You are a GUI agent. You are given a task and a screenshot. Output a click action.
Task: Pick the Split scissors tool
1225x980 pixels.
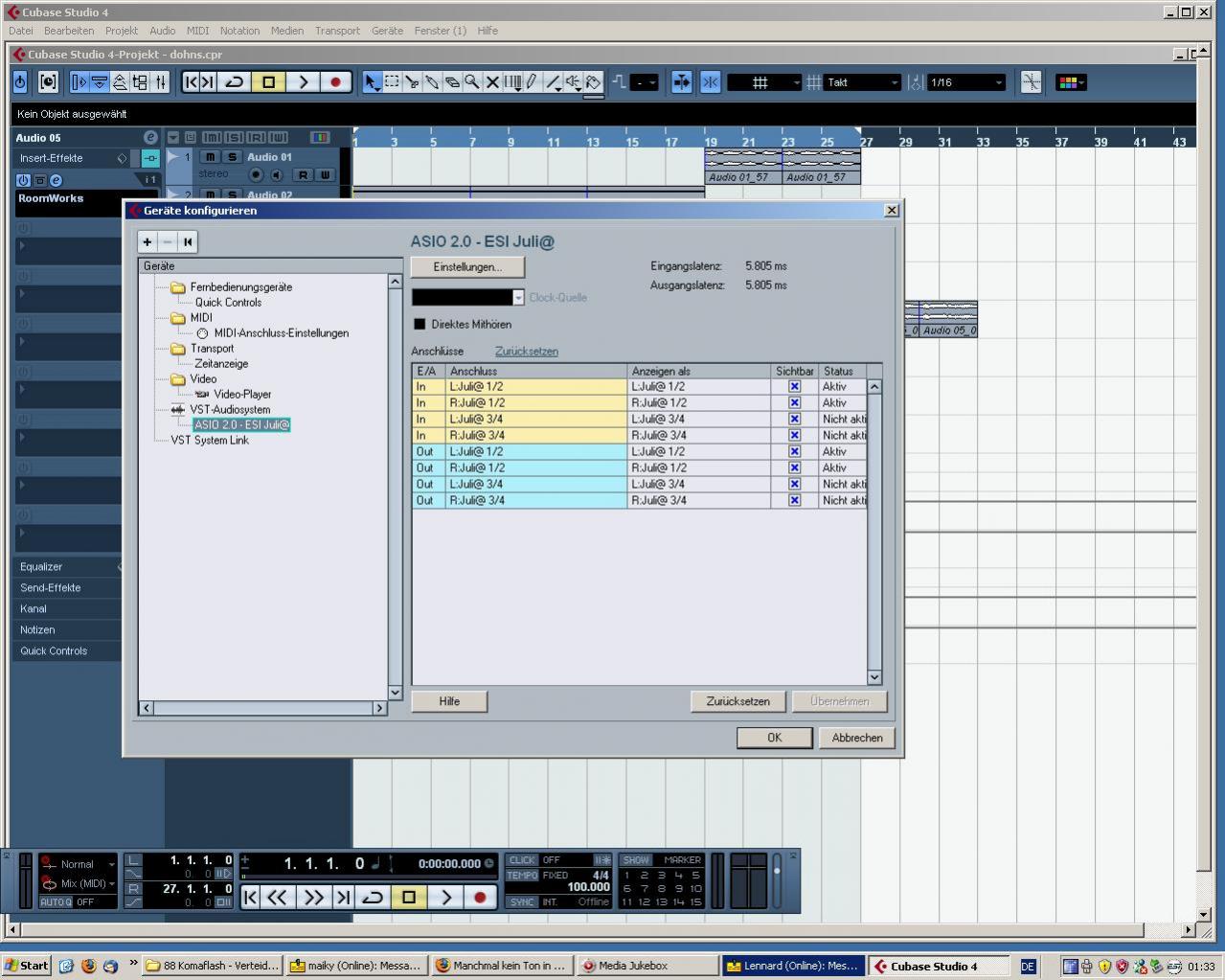[413, 82]
